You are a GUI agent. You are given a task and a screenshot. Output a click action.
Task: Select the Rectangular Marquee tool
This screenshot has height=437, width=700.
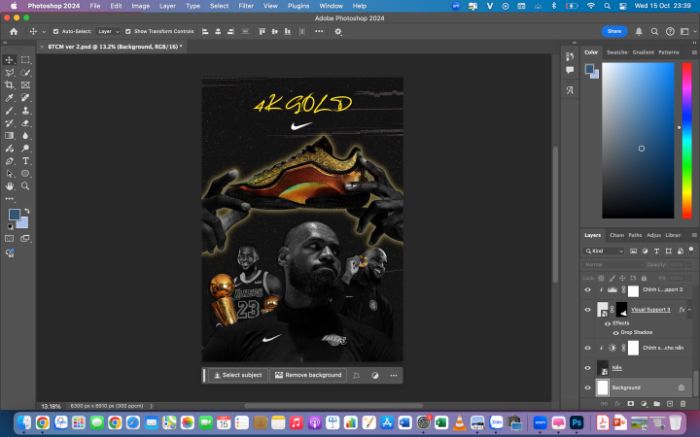pyautogui.click(x=25, y=60)
